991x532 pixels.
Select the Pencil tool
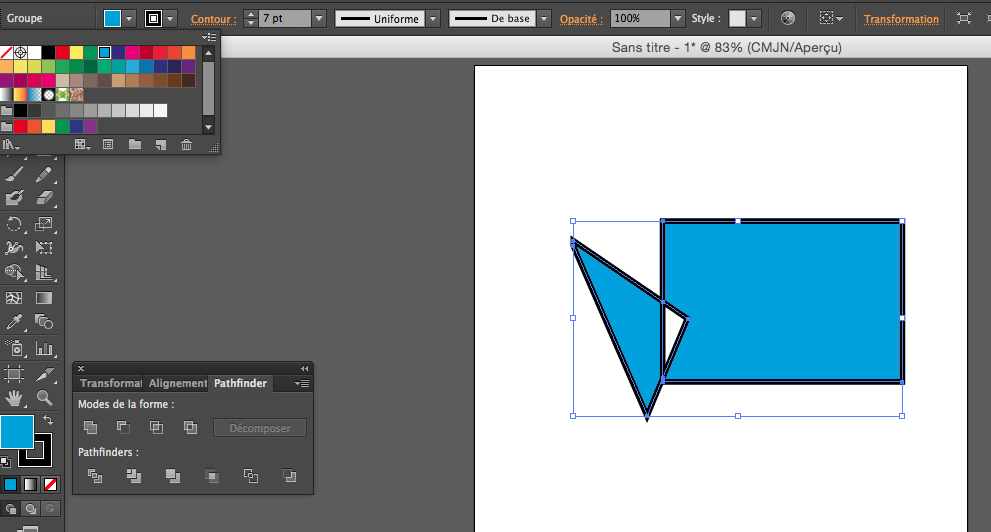pyautogui.click(x=44, y=174)
